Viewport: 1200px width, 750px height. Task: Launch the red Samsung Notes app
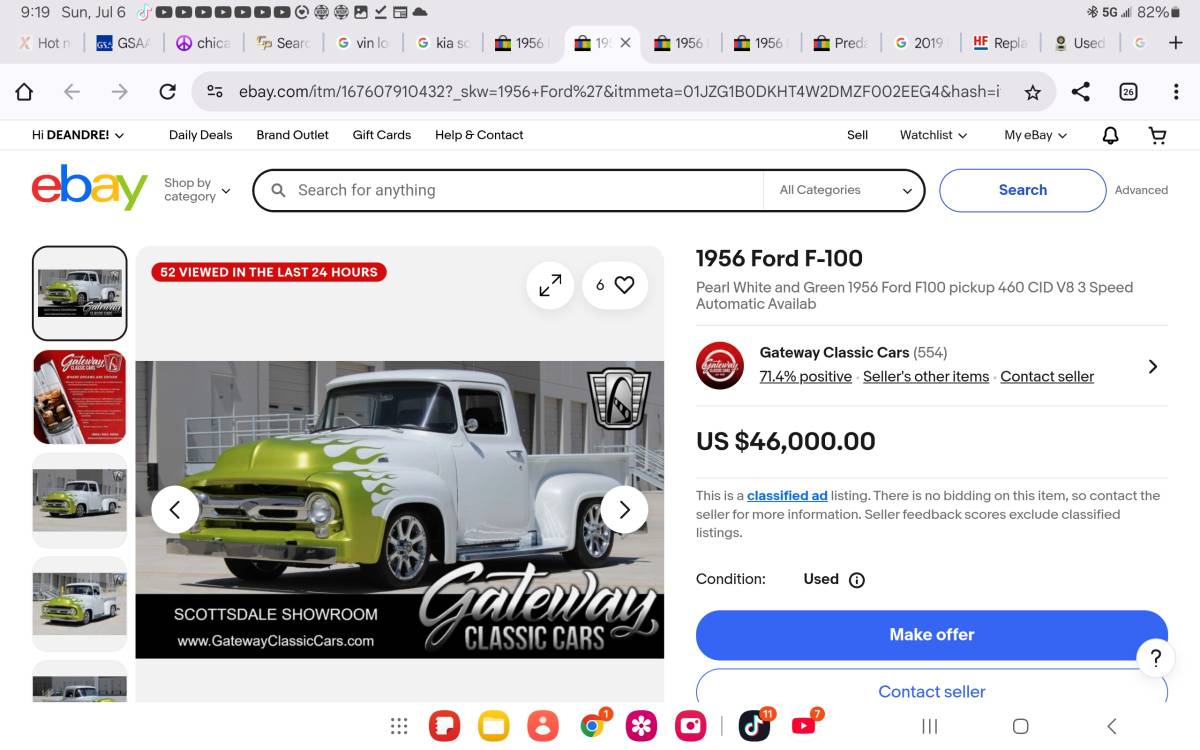click(x=445, y=726)
